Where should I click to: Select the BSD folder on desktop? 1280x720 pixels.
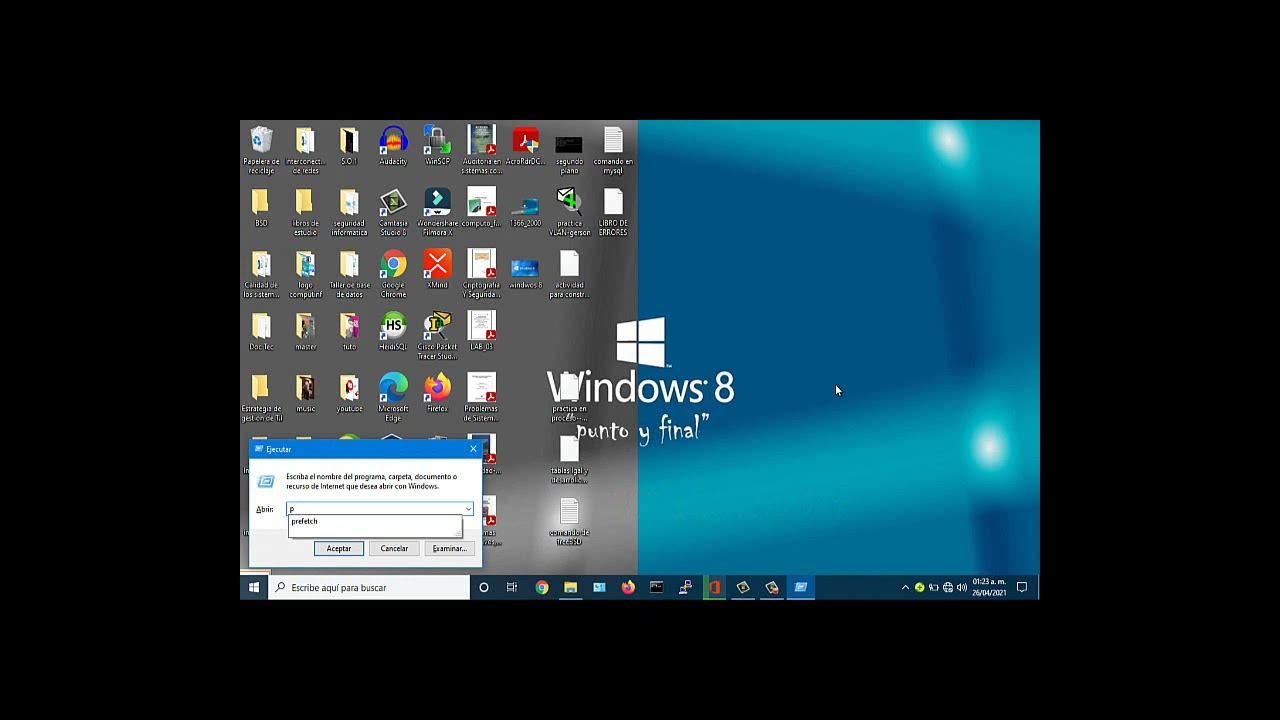tap(261, 208)
